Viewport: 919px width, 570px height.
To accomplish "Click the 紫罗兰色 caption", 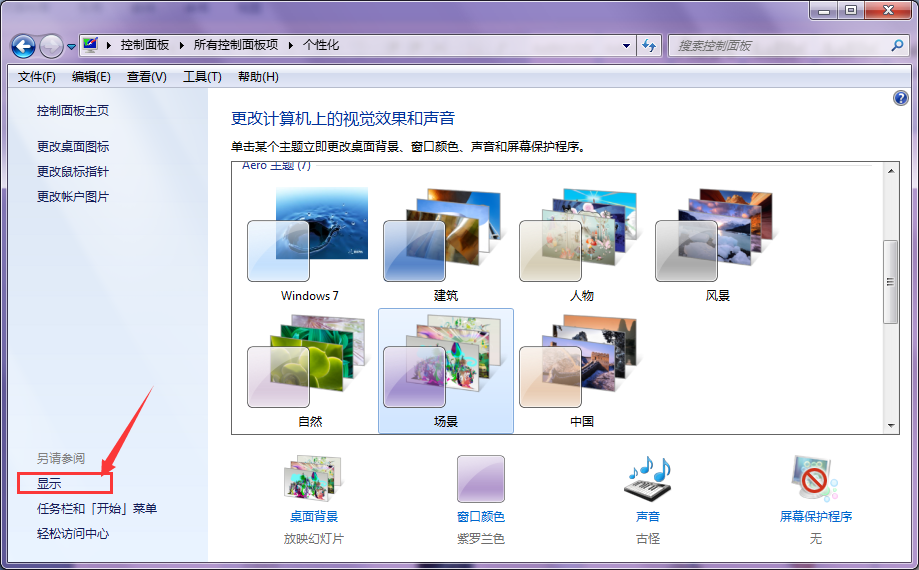I will pyautogui.click(x=481, y=538).
